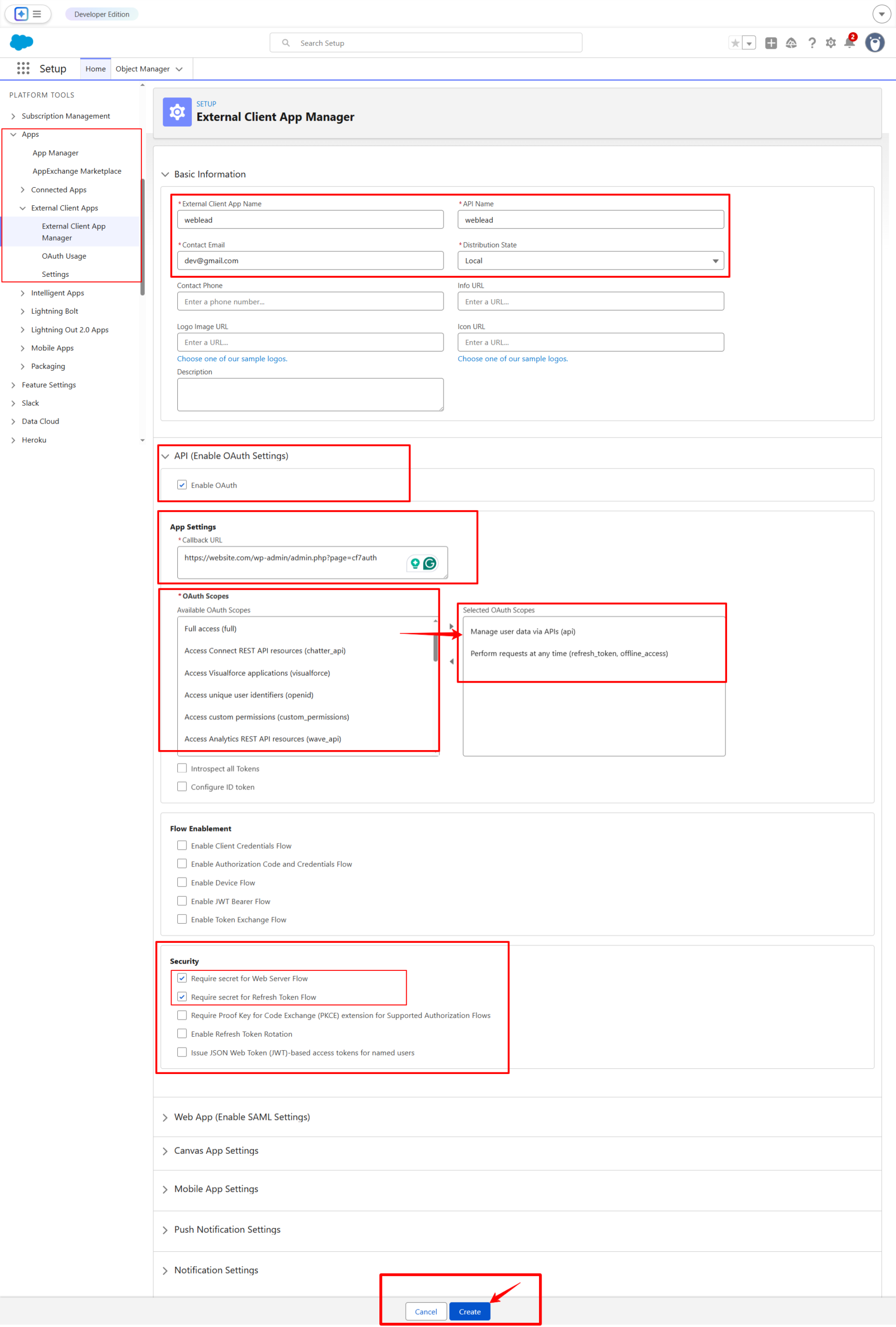Viewport: 896px width, 1327px height.
Task: Click the Grammarly icon in Callback URL field
Action: coord(429,563)
